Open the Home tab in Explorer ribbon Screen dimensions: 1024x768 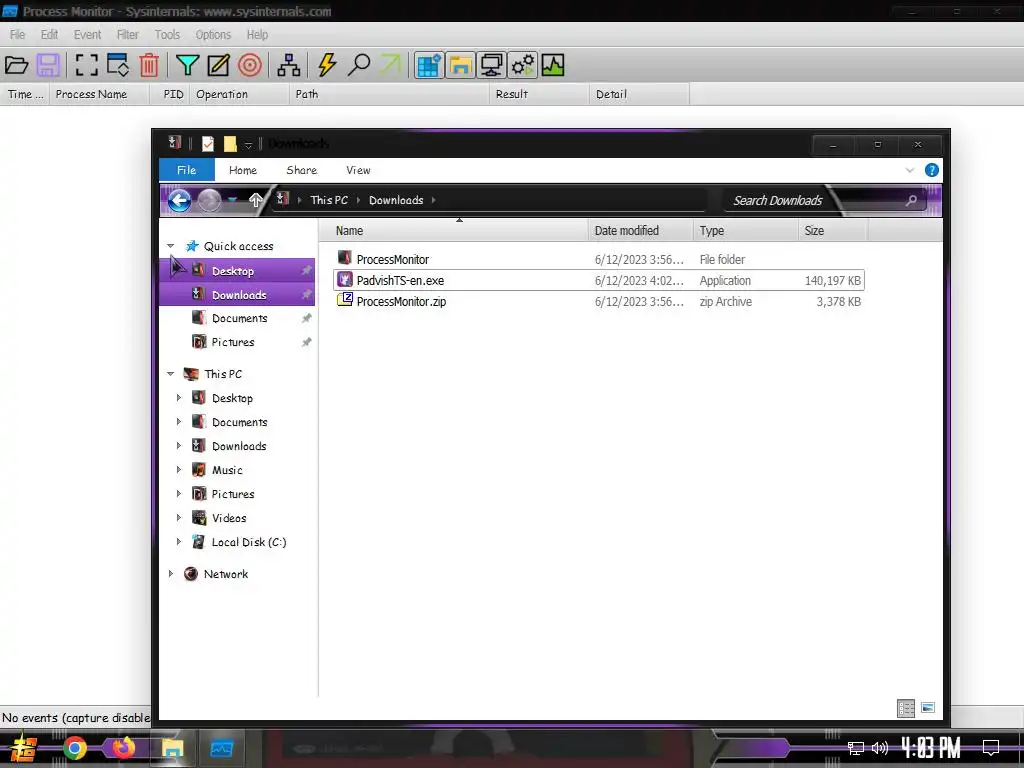[243, 170]
